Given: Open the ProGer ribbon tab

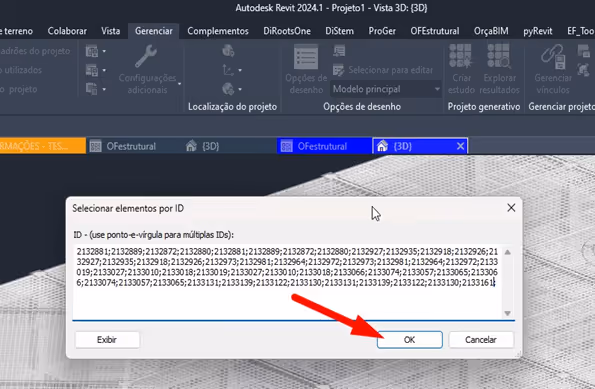Looking at the screenshot, I should point(382,31).
